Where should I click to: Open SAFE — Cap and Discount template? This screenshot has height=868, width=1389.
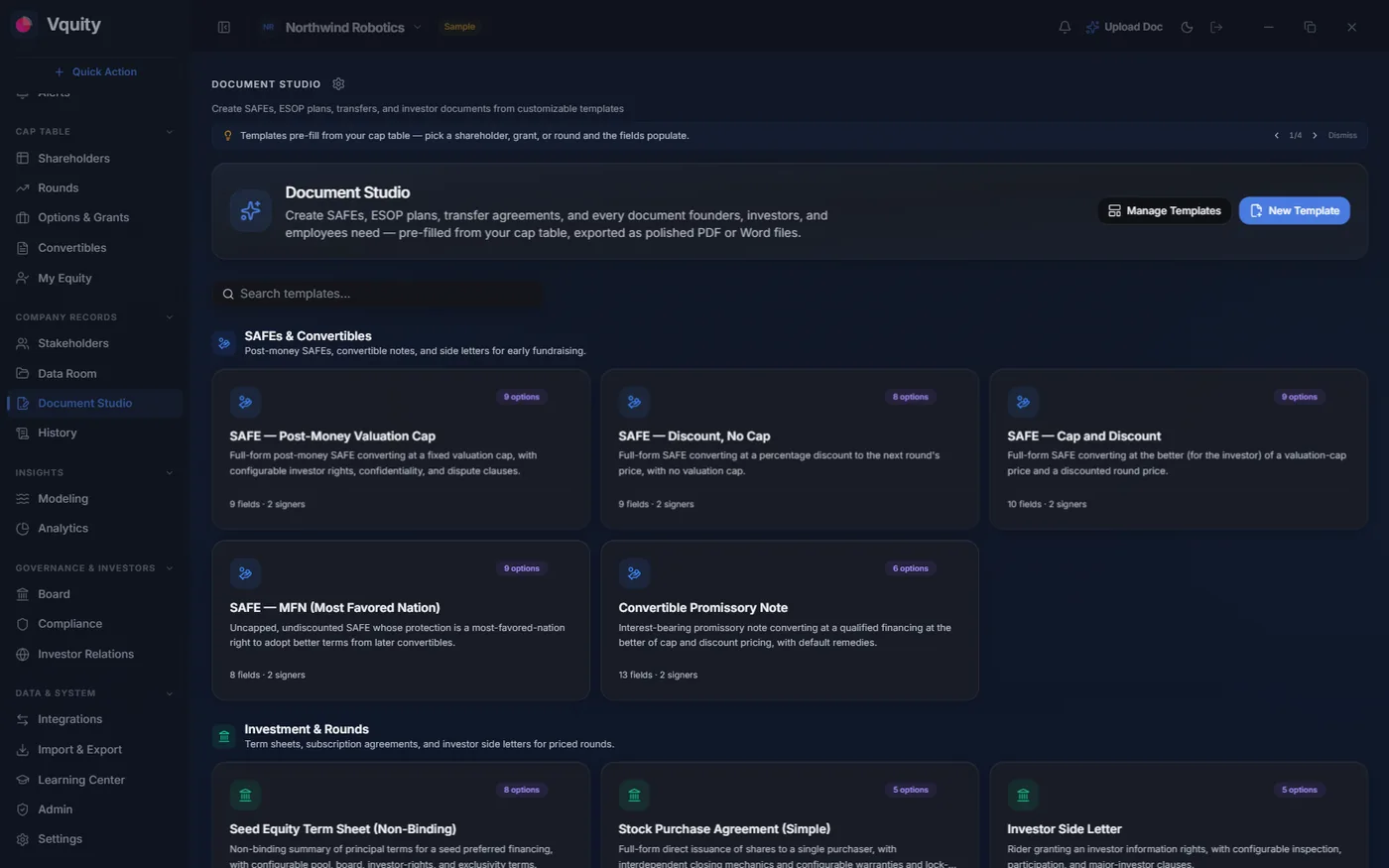click(1179, 449)
